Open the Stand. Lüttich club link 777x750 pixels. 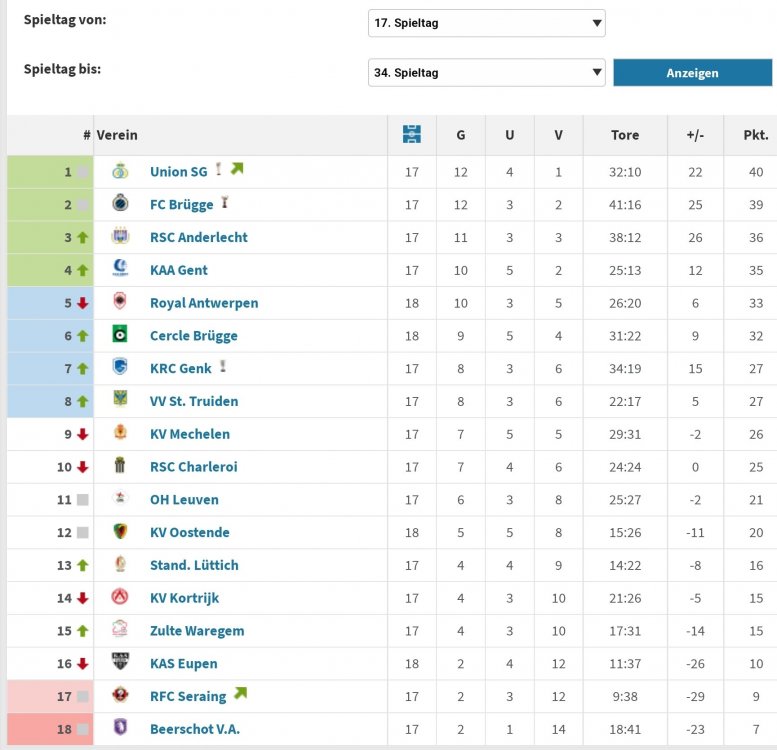(194, 565)
